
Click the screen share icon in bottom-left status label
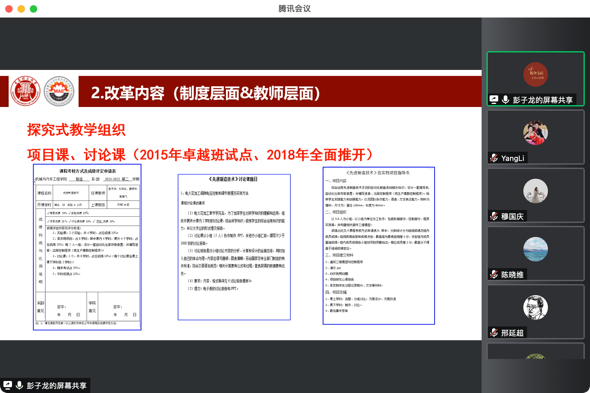click(8, 385)
